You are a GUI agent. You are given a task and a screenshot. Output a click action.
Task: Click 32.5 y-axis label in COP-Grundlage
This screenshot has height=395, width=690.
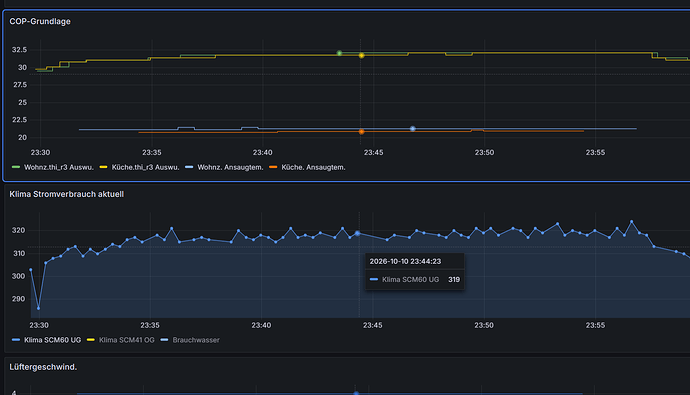[19, 50]
